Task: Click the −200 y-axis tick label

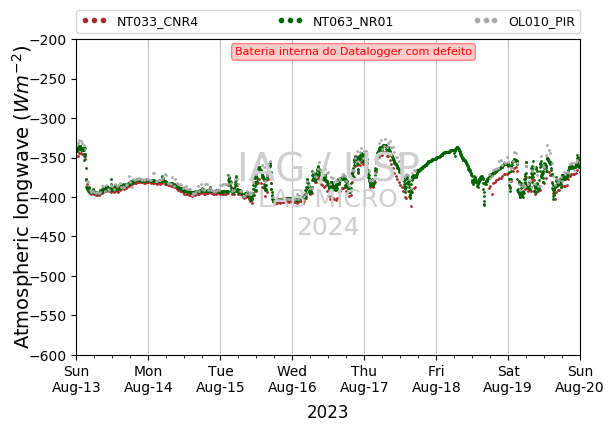Action: pyautogui.click(x=48, y=40)
